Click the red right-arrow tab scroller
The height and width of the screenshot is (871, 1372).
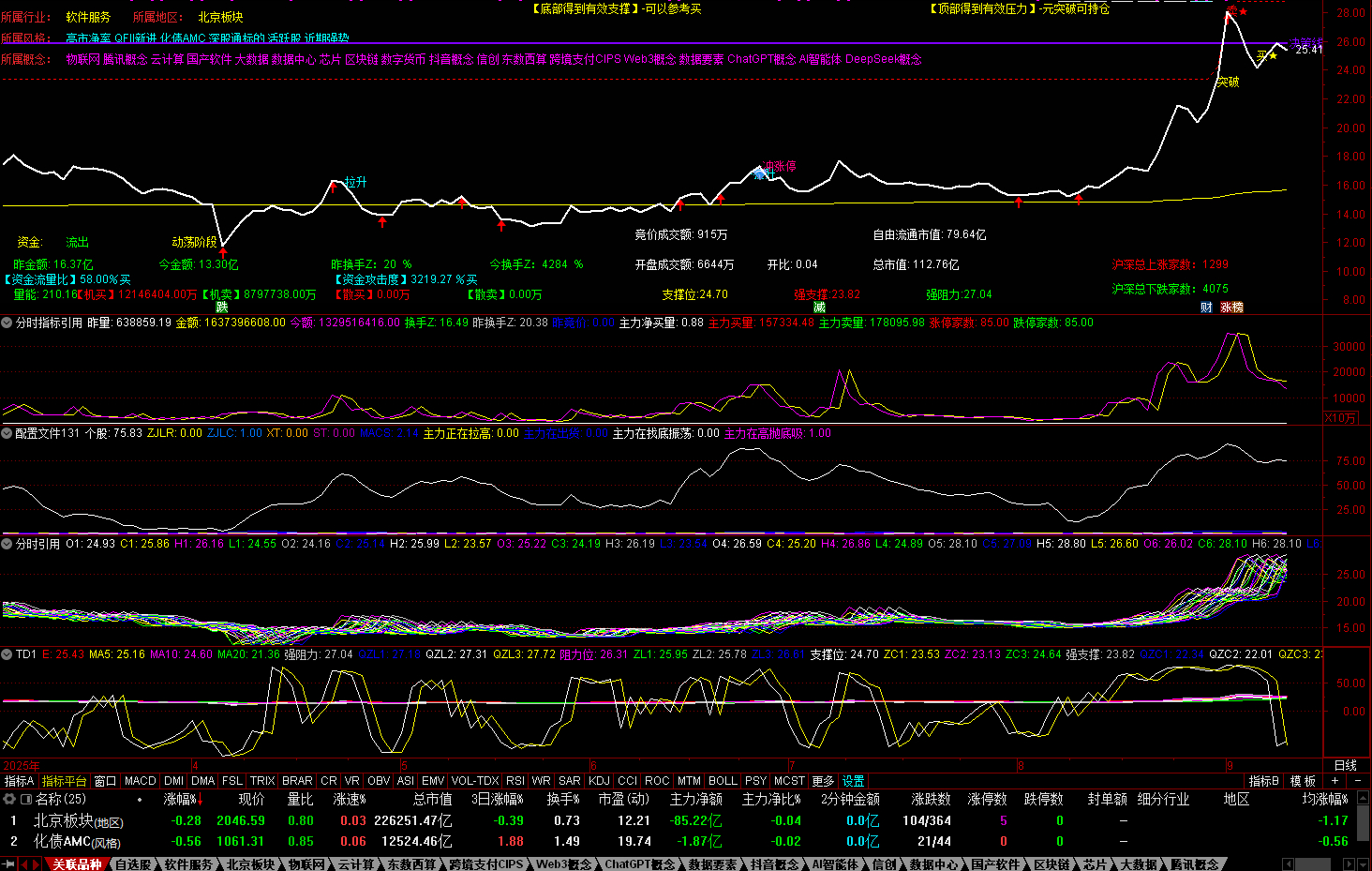[37, 864]
